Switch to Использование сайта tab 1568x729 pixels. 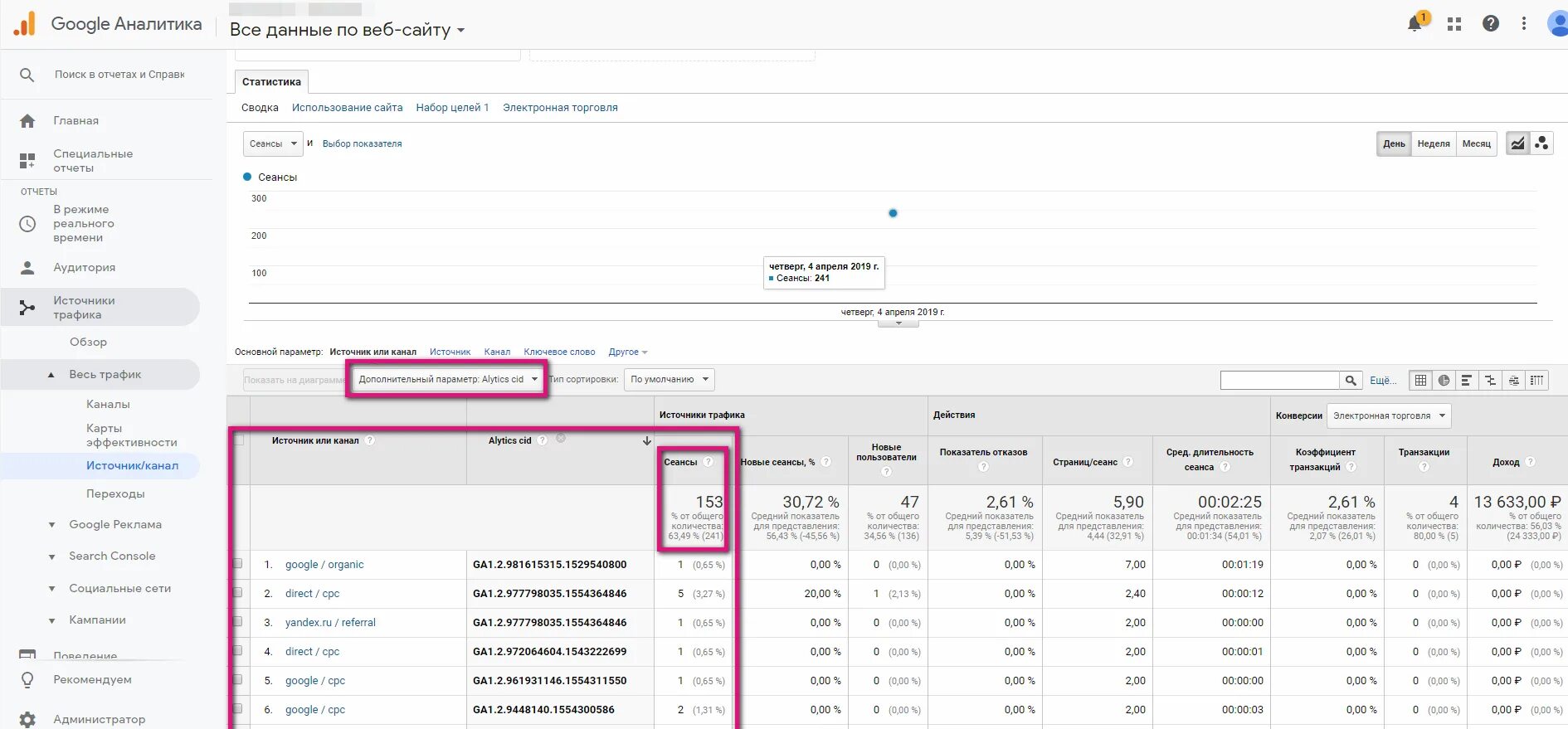coord(347,108)
